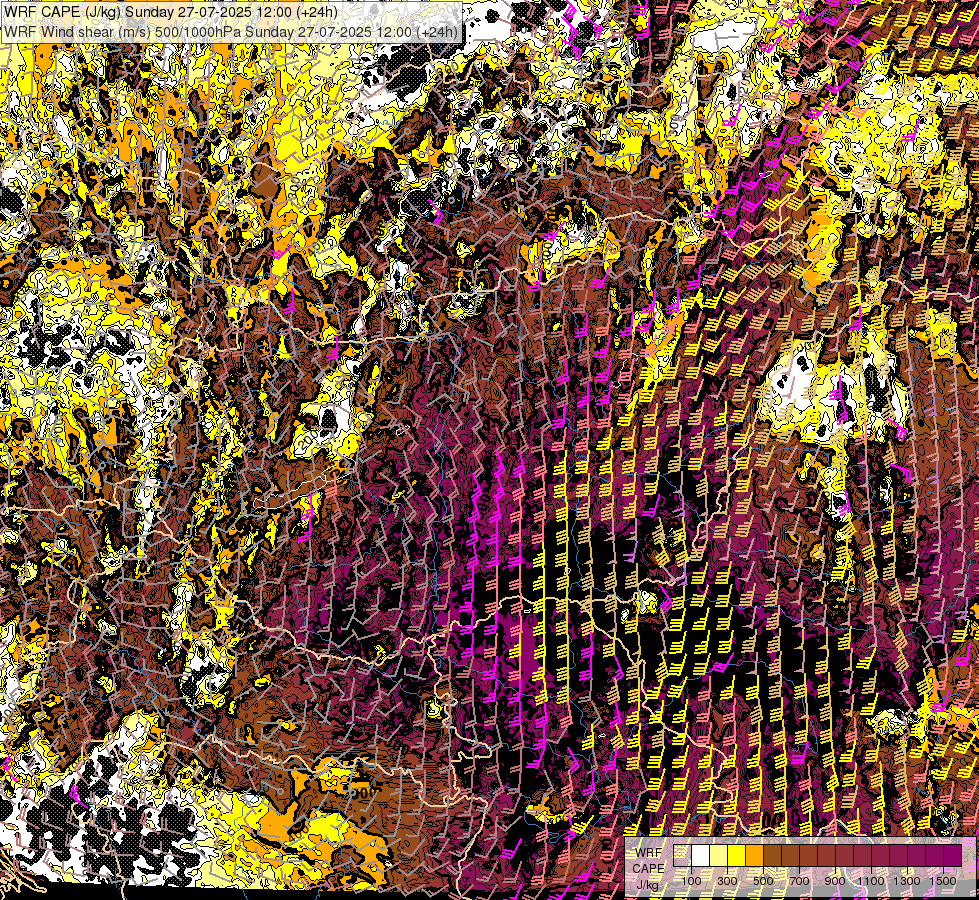Click the legend value 1300

(907, 881)
